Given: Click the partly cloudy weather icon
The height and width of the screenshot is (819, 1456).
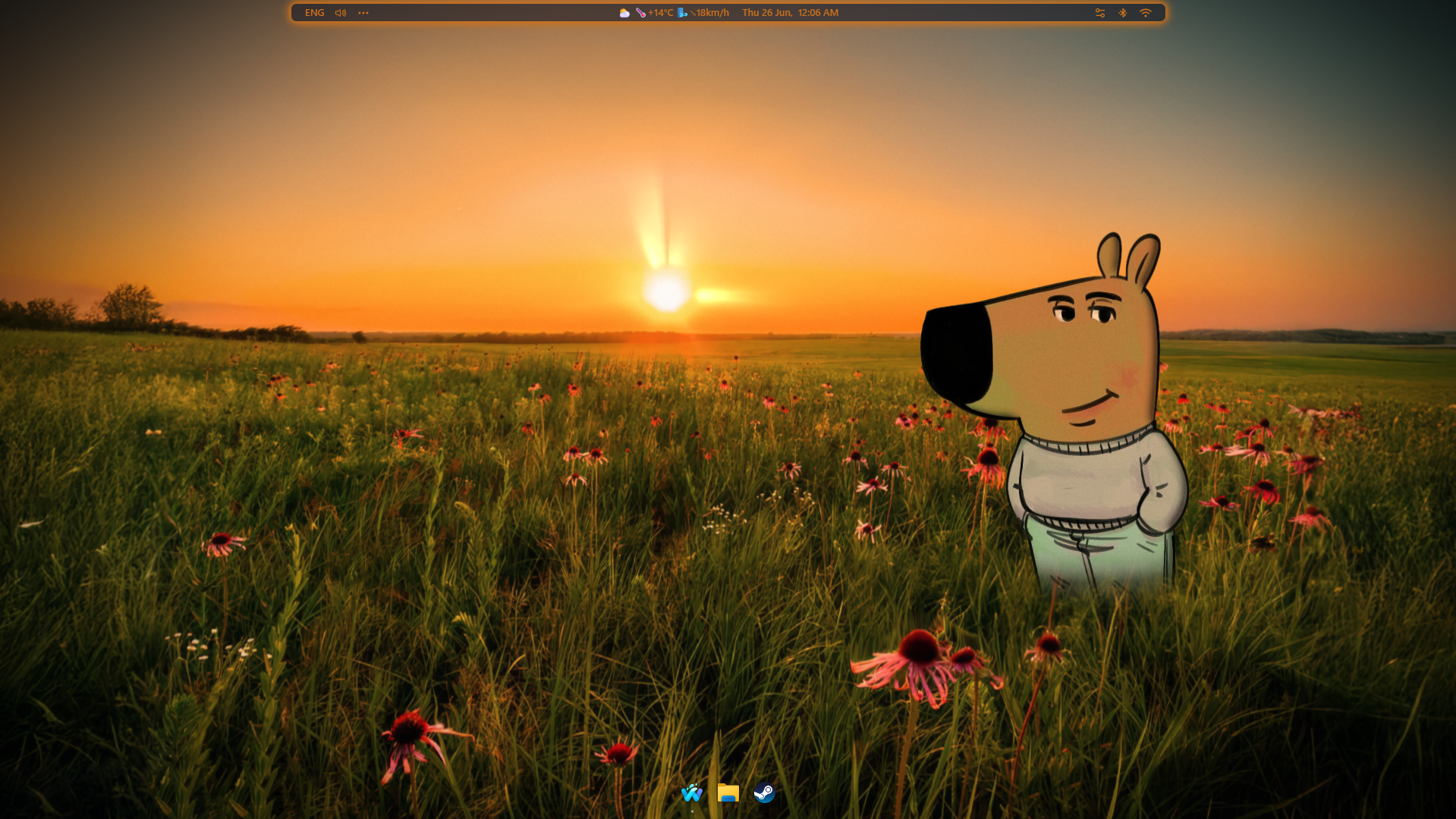Looking at the screenshot, I should click(x=624, y=13).
